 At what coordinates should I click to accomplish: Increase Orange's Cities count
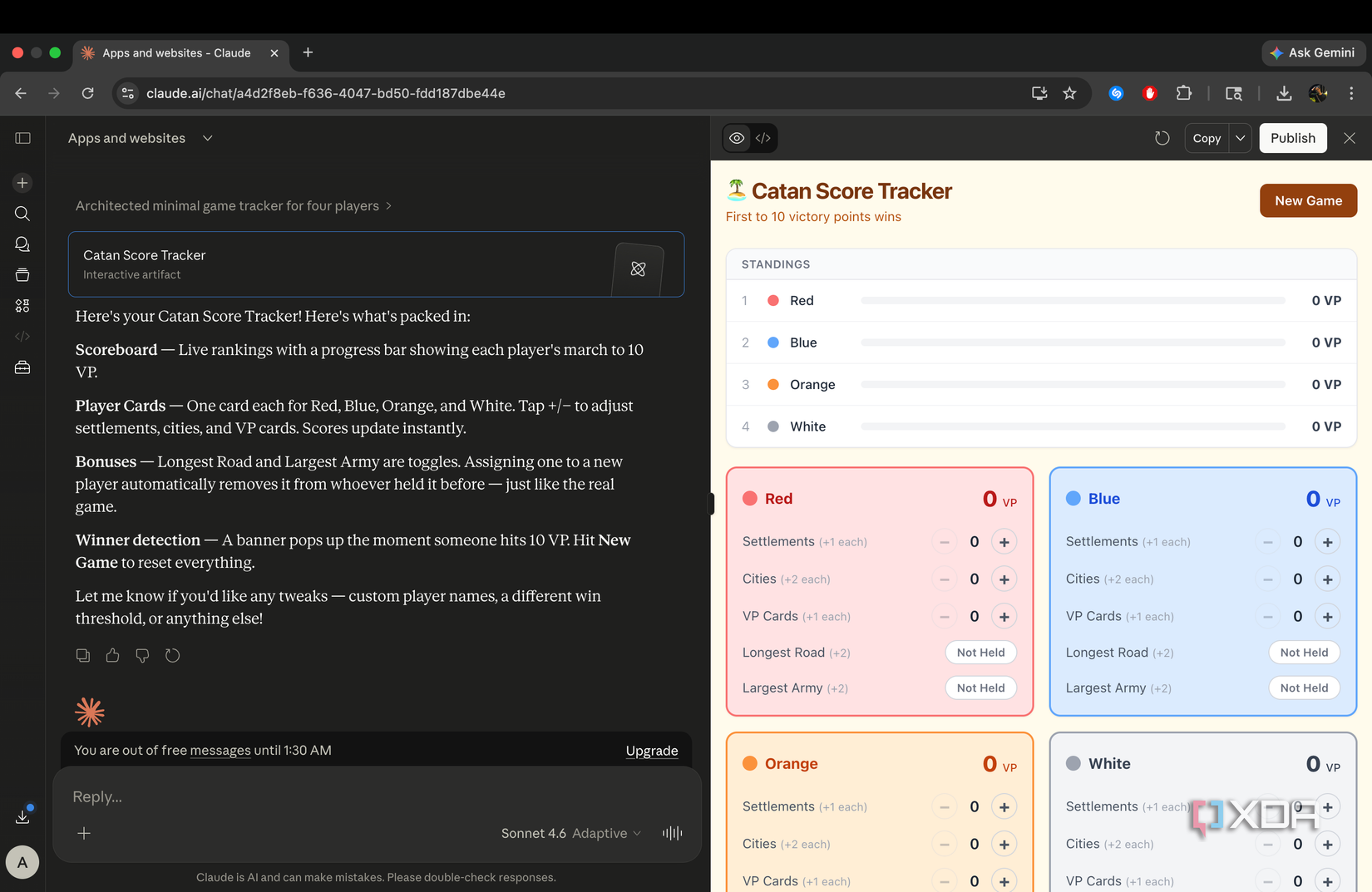click(1004, 845)
